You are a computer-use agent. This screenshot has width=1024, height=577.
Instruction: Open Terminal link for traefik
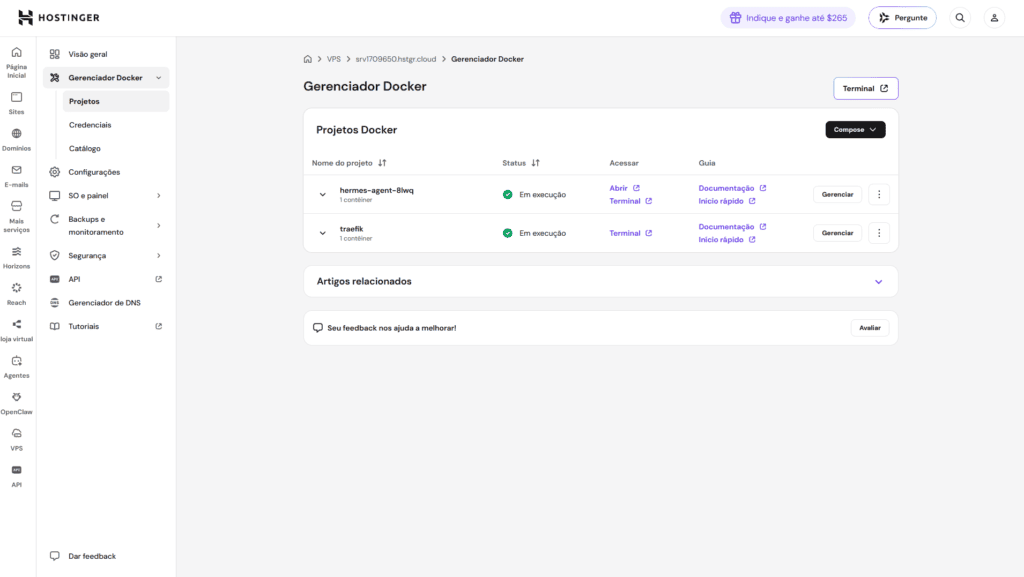[630, 233]
